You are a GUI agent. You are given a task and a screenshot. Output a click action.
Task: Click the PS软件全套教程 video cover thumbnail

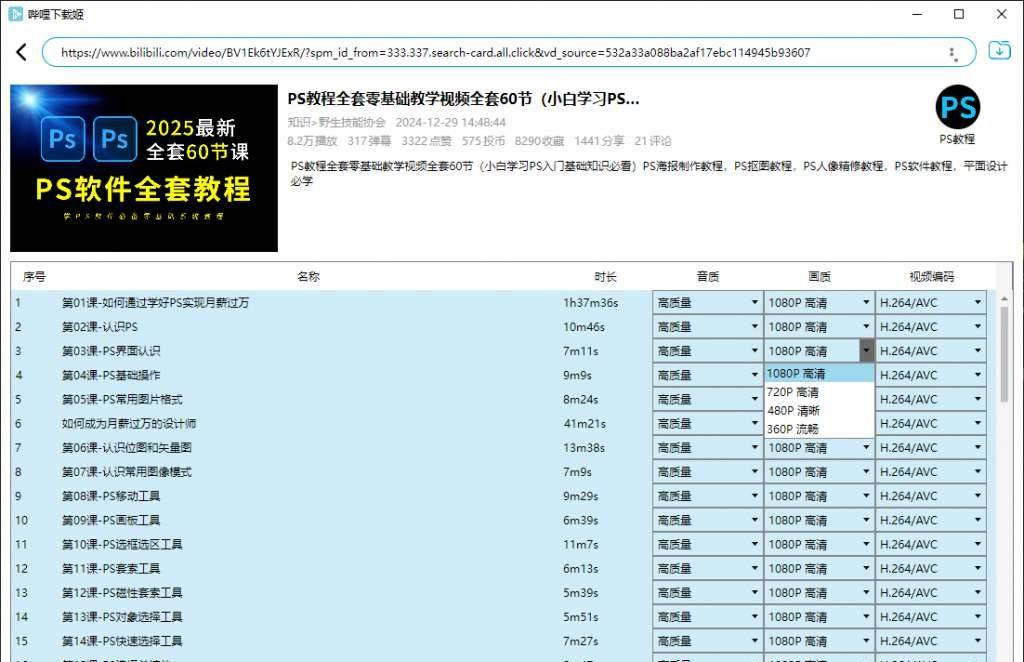pos(144,168)
